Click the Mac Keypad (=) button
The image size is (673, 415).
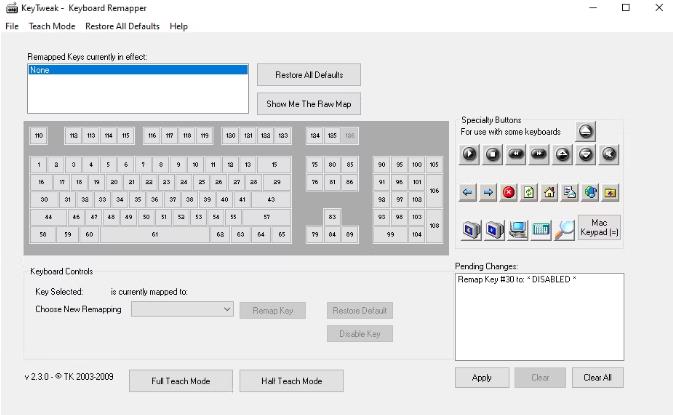point(599,227)
